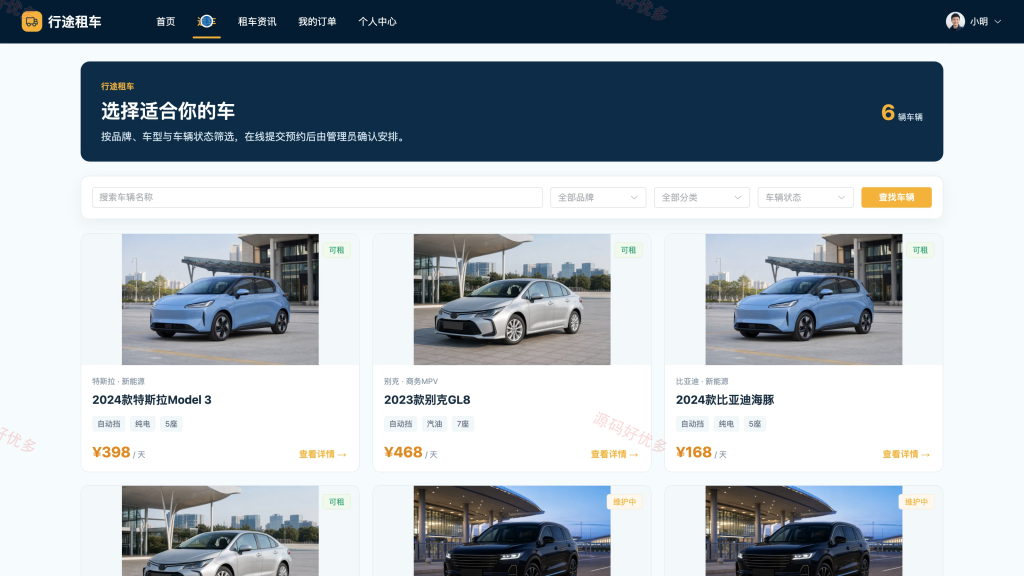Click the 汽油 tag on GL8 card
The height and width of the screenshot is (576, 1024).
(434, 424)
